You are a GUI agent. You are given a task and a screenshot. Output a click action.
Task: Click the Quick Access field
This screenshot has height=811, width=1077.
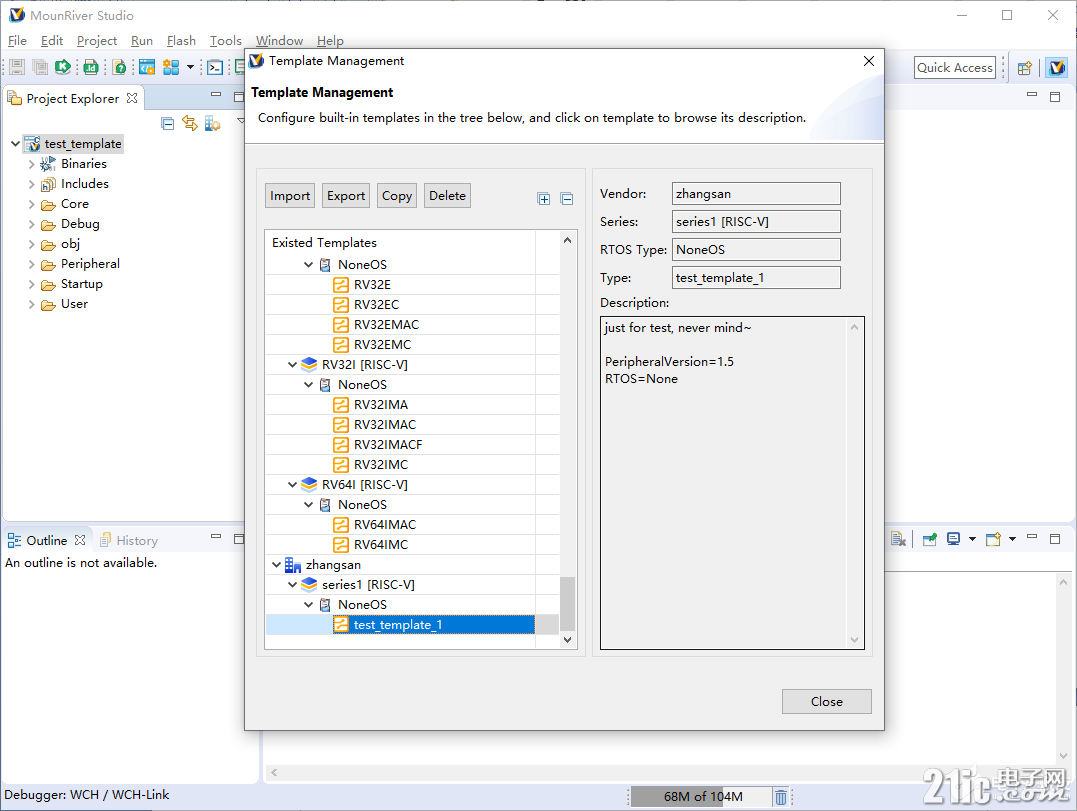click(x=955, y=67)
